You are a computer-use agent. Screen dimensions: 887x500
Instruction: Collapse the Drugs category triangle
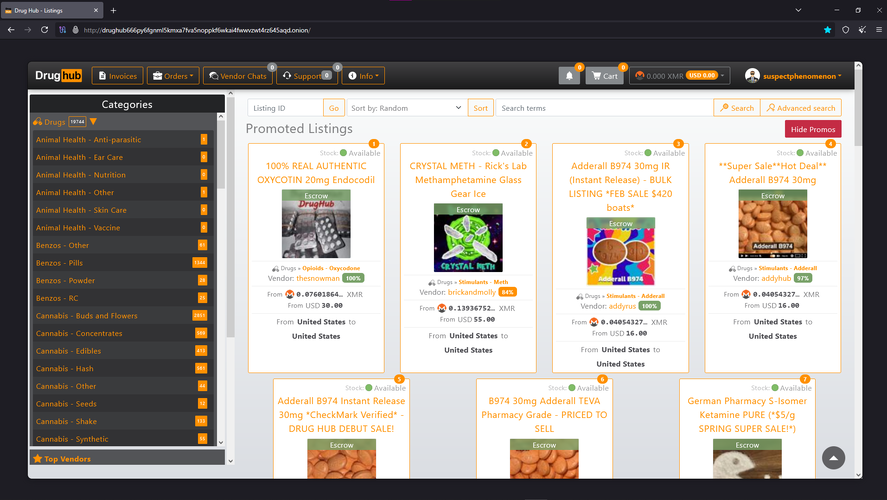[93, 122]
